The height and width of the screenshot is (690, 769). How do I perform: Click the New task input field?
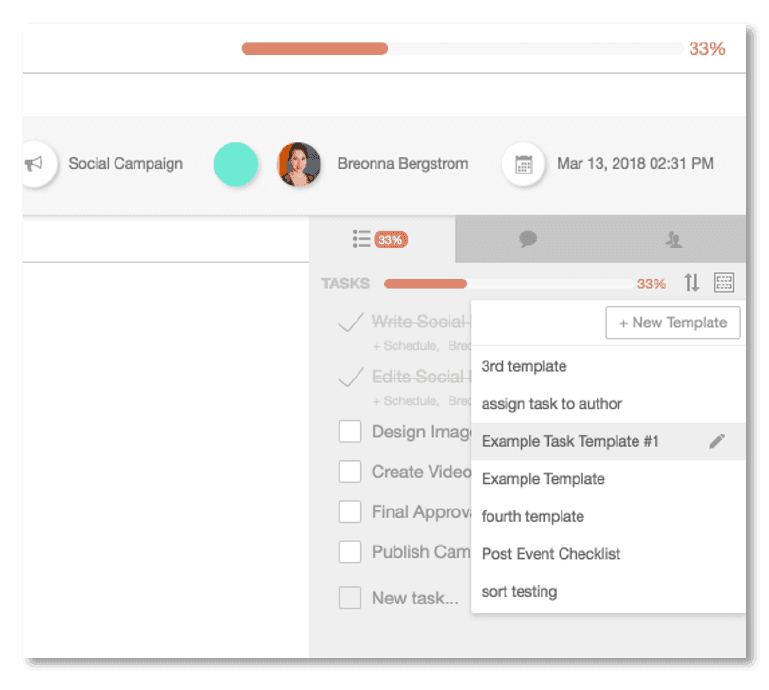pyautogui.click(x=414, y=598)
